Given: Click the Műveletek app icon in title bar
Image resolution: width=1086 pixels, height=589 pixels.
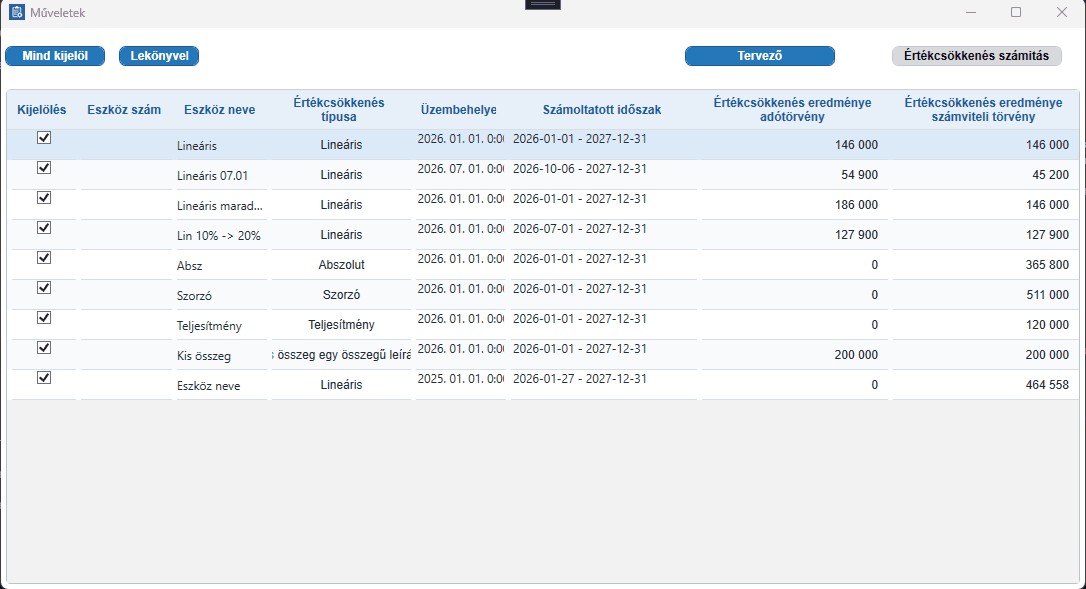Looking at the screenshot, I should [x=17, y=12].
